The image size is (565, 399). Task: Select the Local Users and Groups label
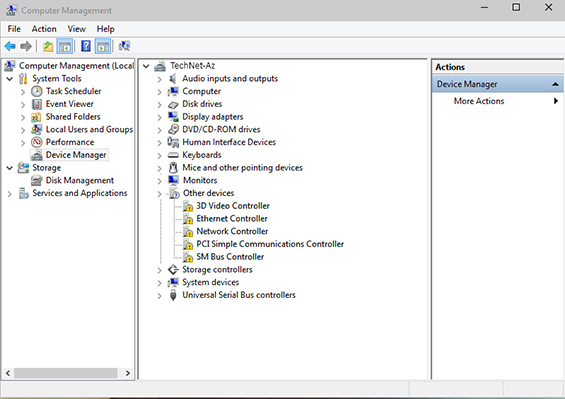[89, 129]
